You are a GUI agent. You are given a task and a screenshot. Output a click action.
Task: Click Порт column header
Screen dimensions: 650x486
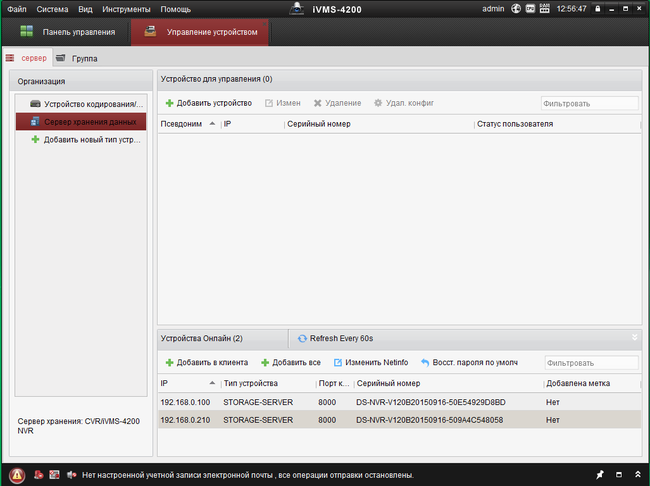(335, 383)
